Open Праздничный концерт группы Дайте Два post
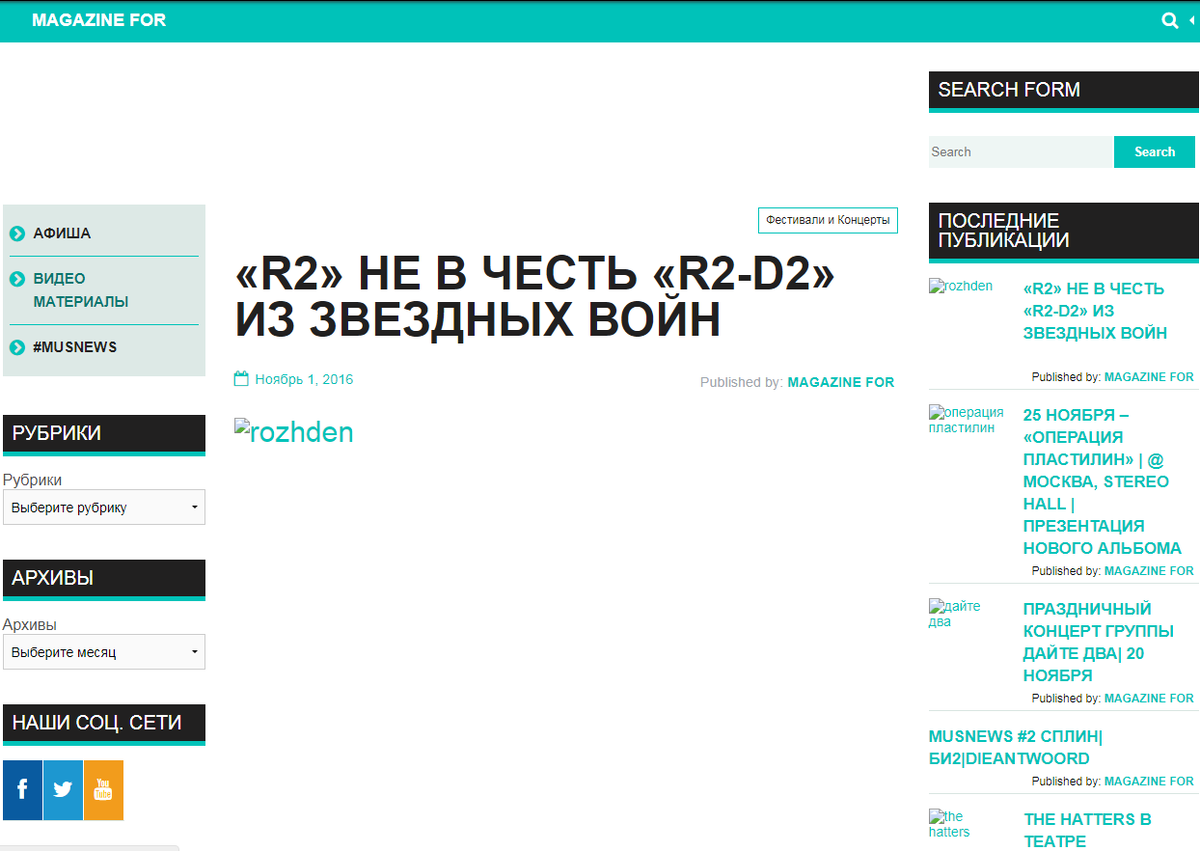1200x851 pixels. pos(1098,642)
